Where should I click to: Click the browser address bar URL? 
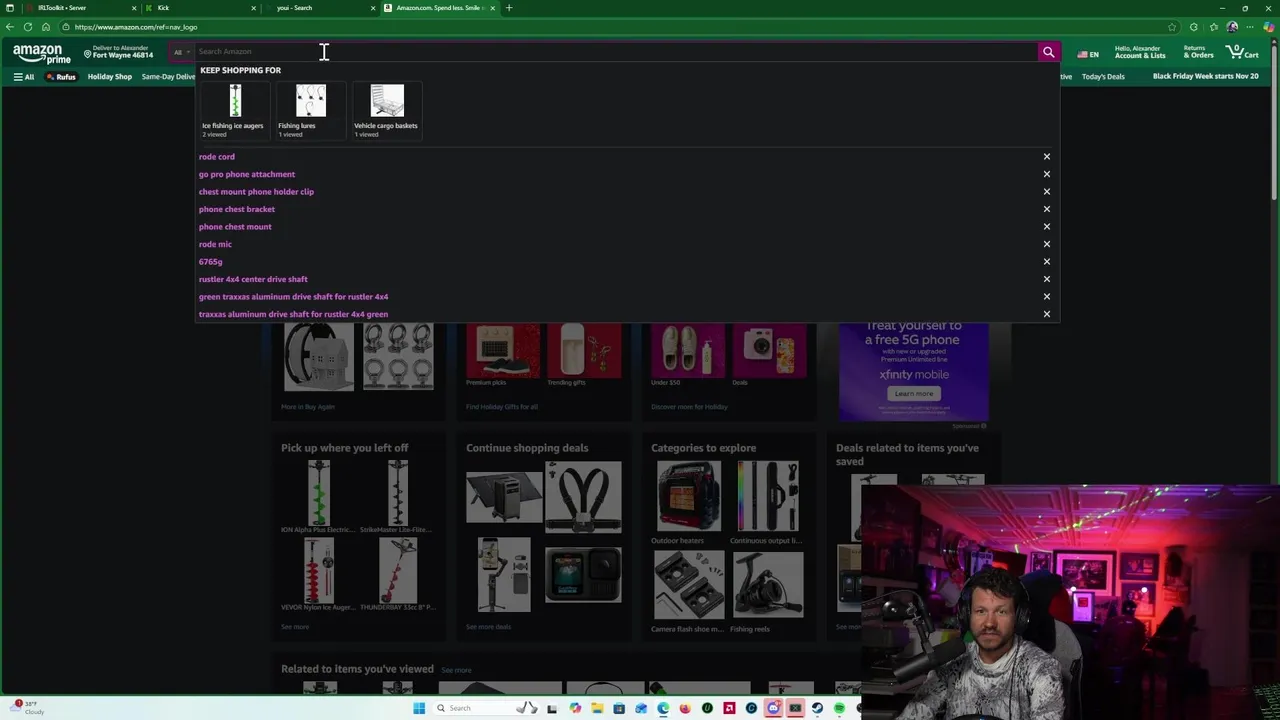click(x=136, y=27)
